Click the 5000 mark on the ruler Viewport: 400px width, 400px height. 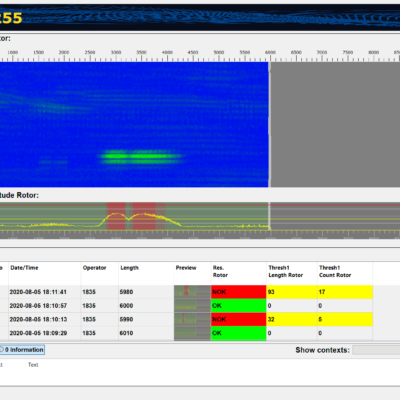click(x=219, y=53)
